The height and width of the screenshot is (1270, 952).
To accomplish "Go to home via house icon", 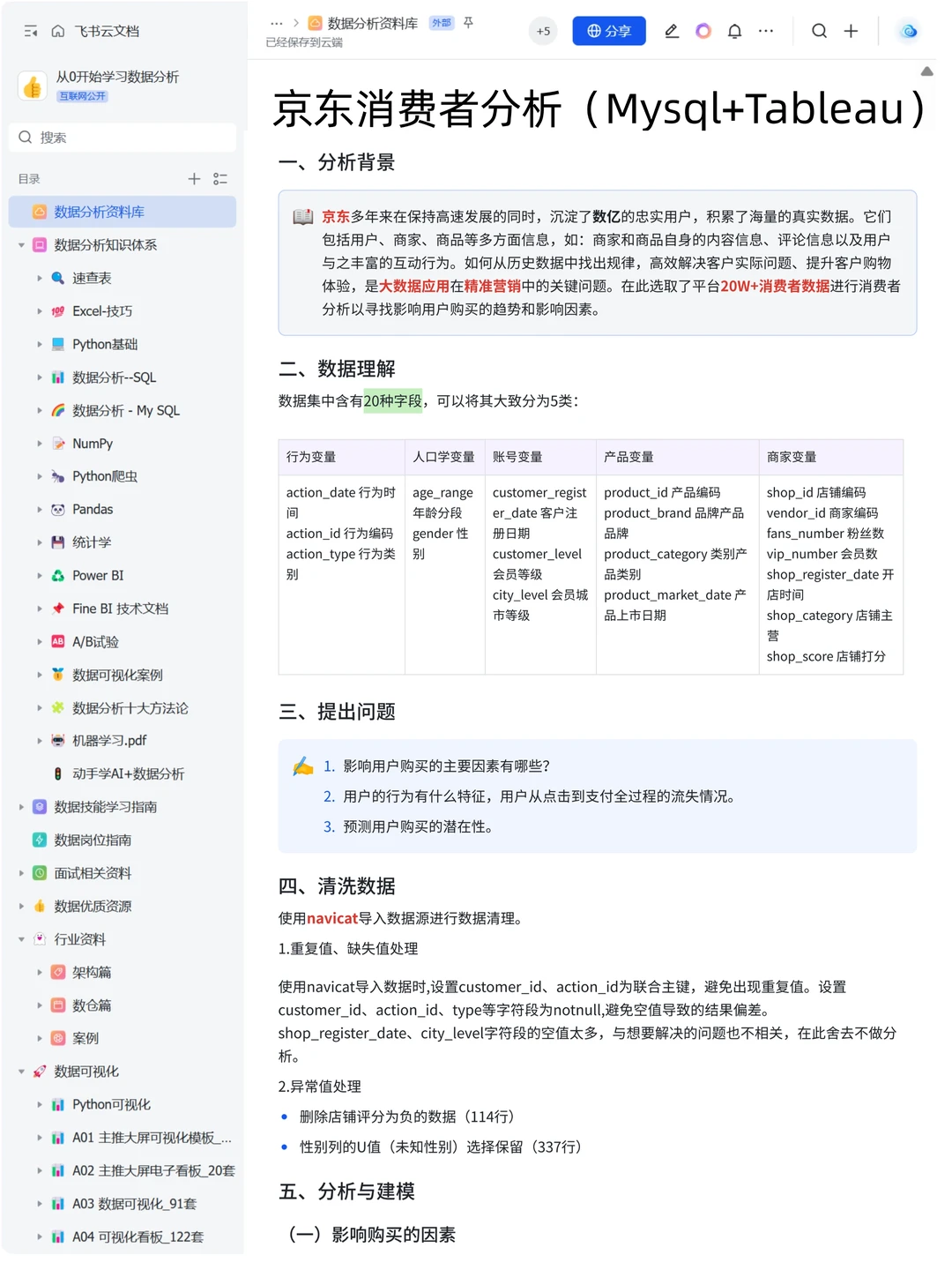I will 58,31.
